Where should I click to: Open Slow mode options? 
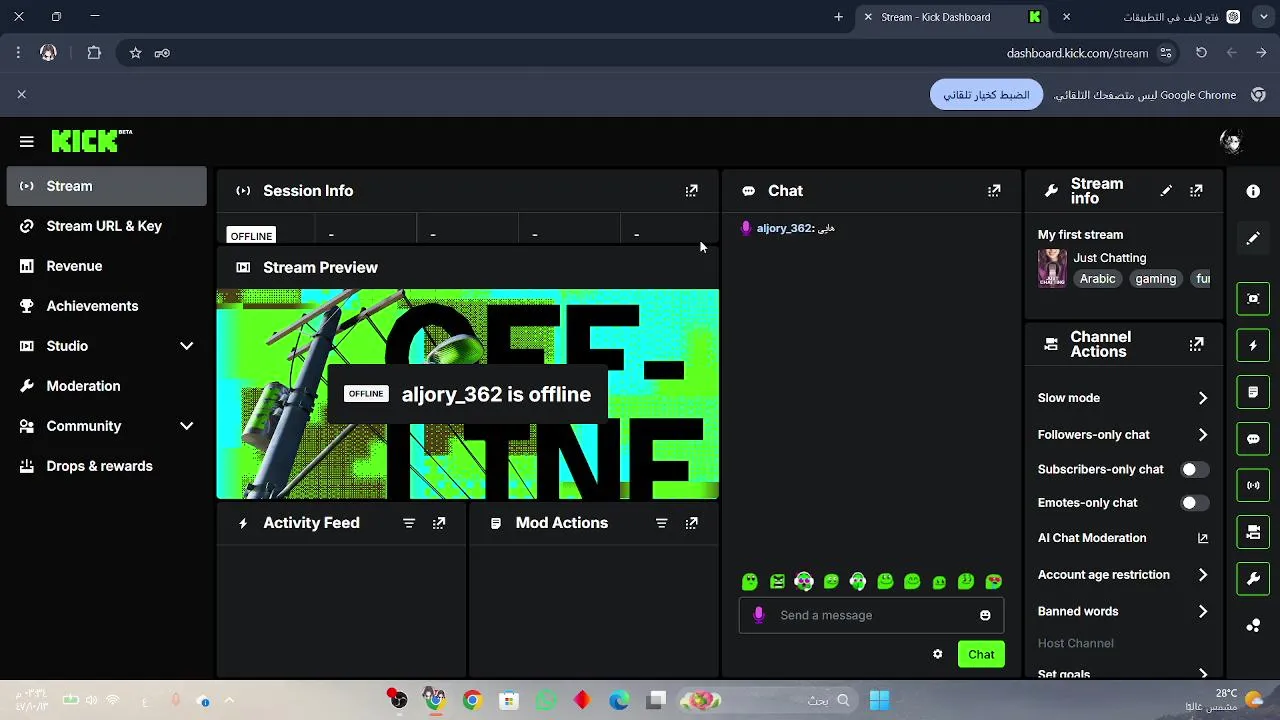[x=1124, y=398]
